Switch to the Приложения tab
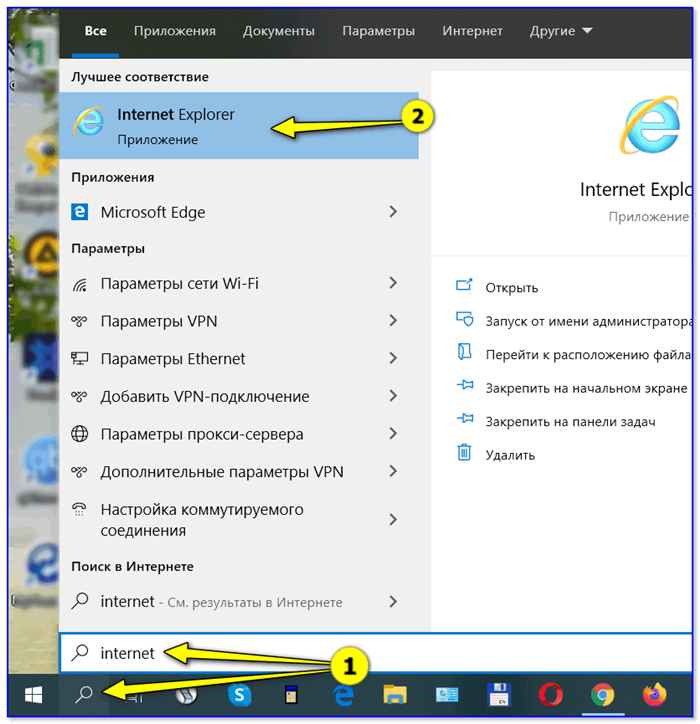 [175, 31]
